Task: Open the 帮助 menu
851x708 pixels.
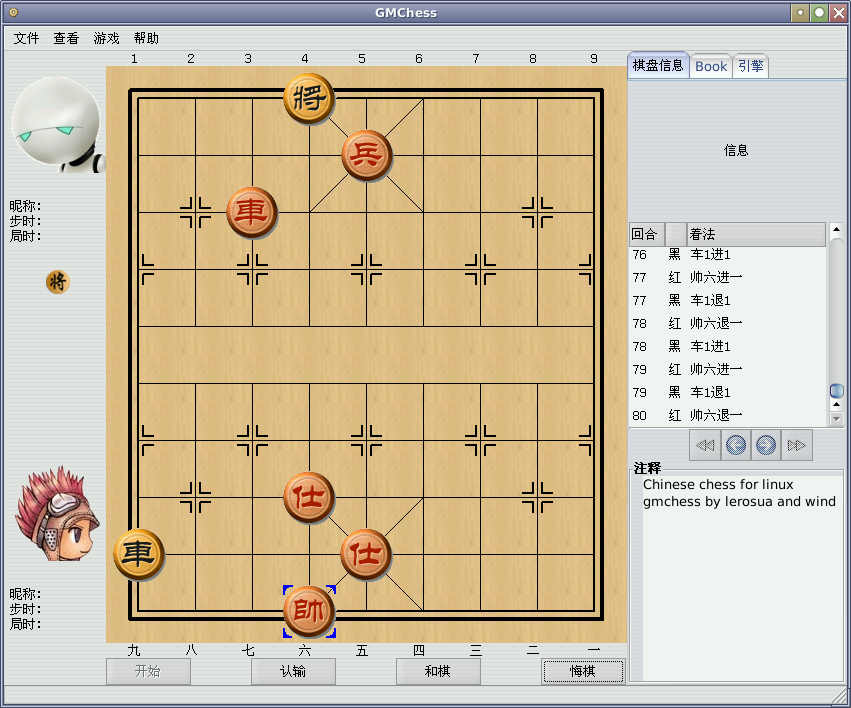Action: (x=147, y=38)
